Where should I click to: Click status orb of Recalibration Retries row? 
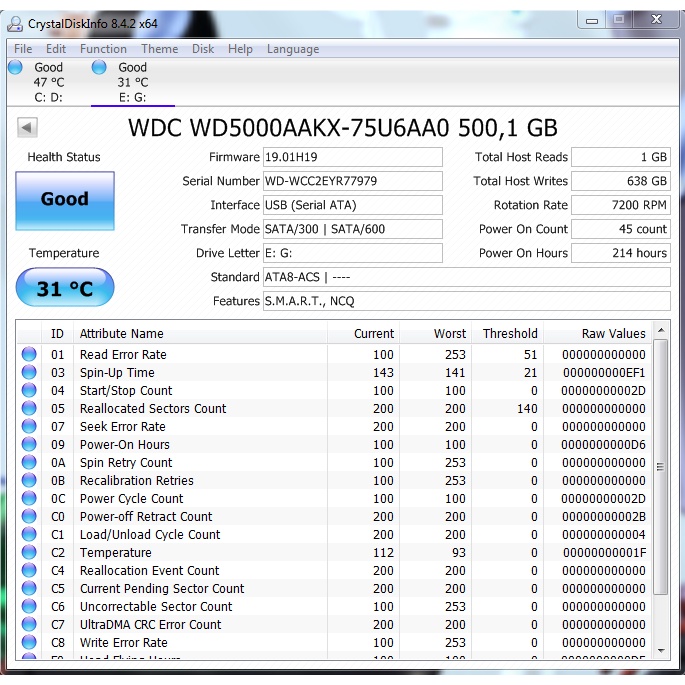29,480
